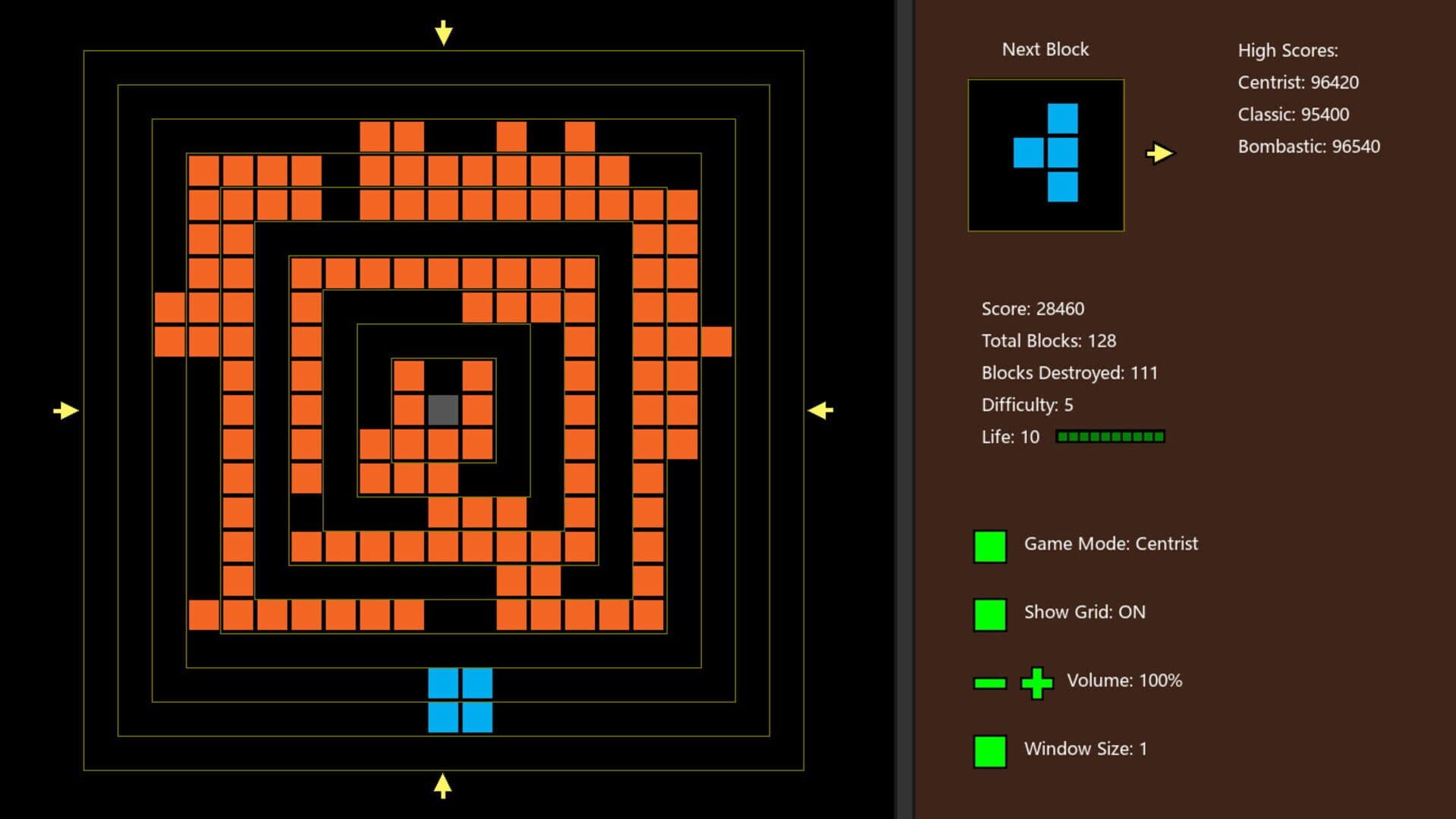Toggle the Game Mode green square
The width and height of the screenshot is (1456, 819).
(990, 546)
